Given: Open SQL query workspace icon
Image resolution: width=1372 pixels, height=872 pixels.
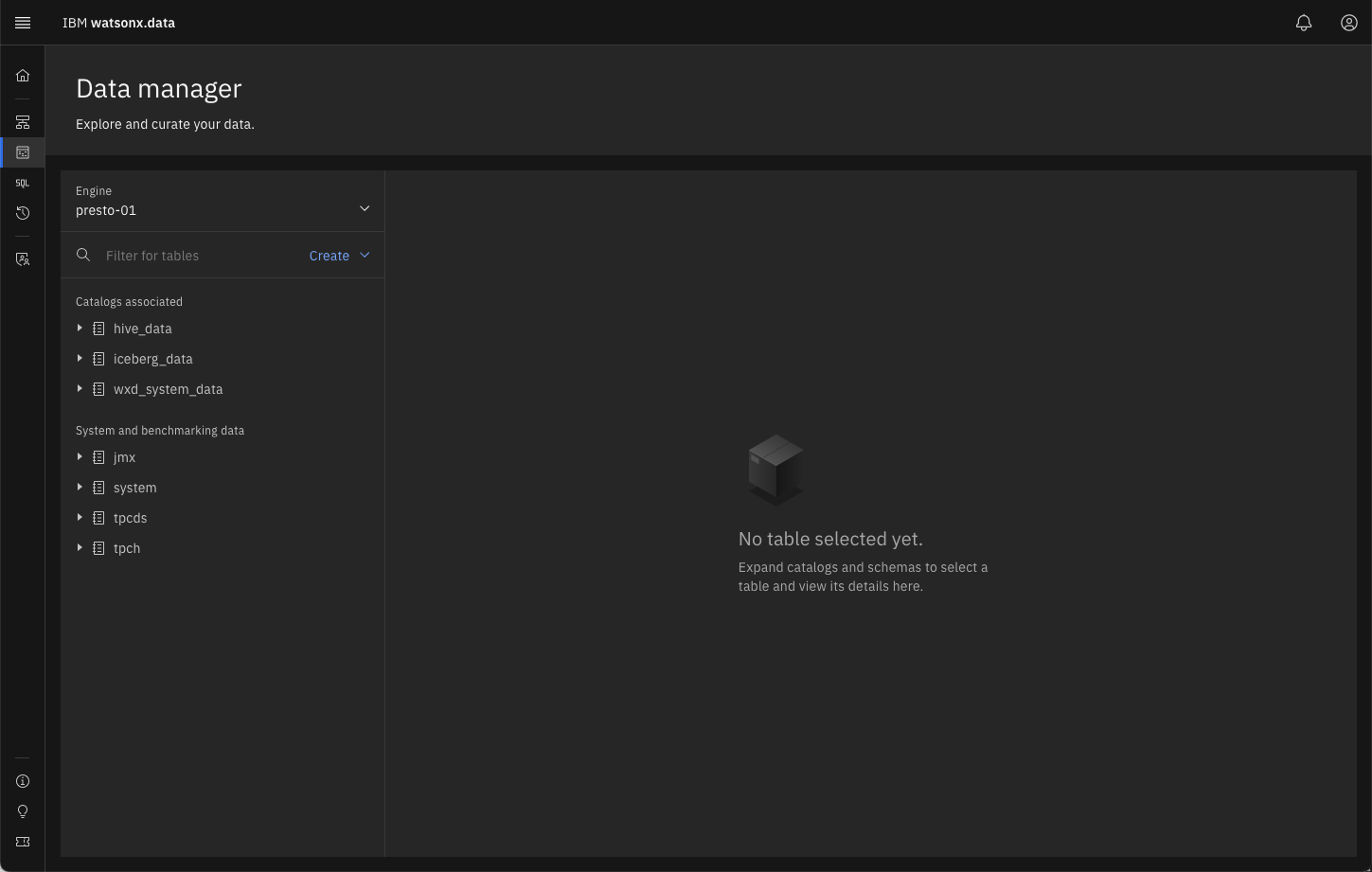Looking at the screenshot, I should 23,183.
